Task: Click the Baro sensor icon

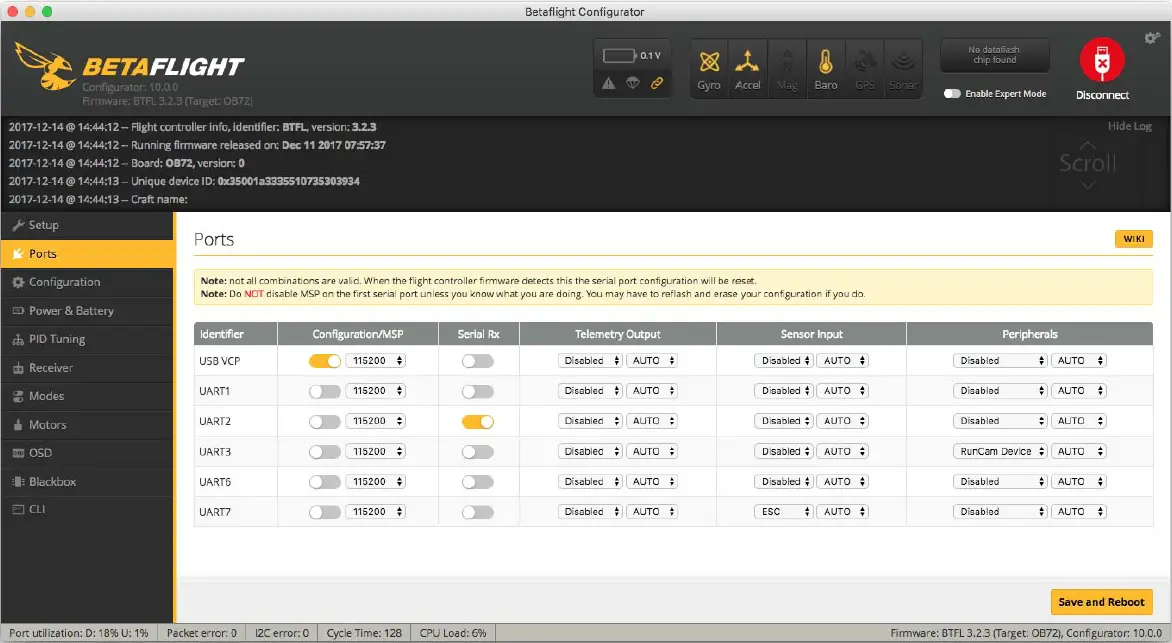Action: (x=825, y=61)
